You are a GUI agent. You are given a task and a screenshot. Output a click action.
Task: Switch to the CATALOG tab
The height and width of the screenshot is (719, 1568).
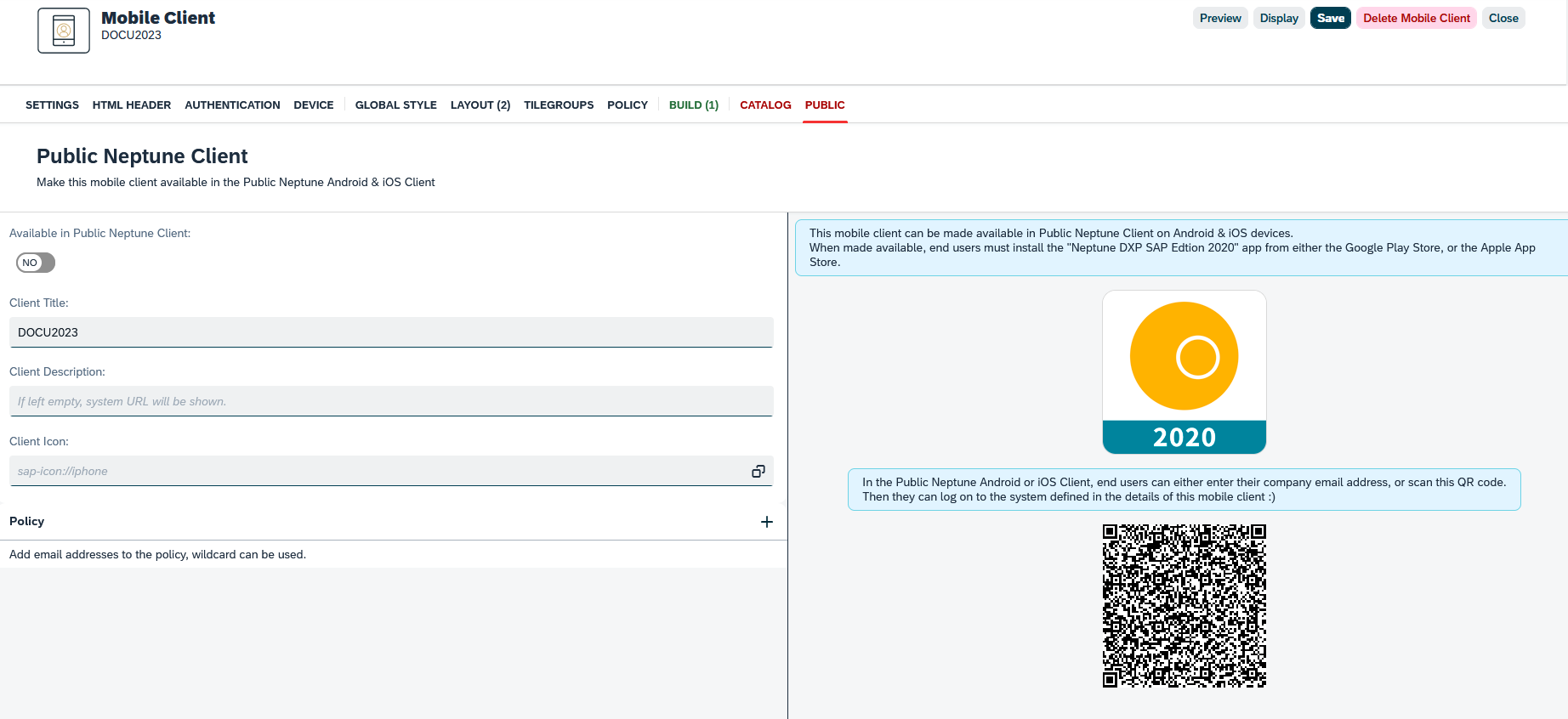(x=765, y=105)
